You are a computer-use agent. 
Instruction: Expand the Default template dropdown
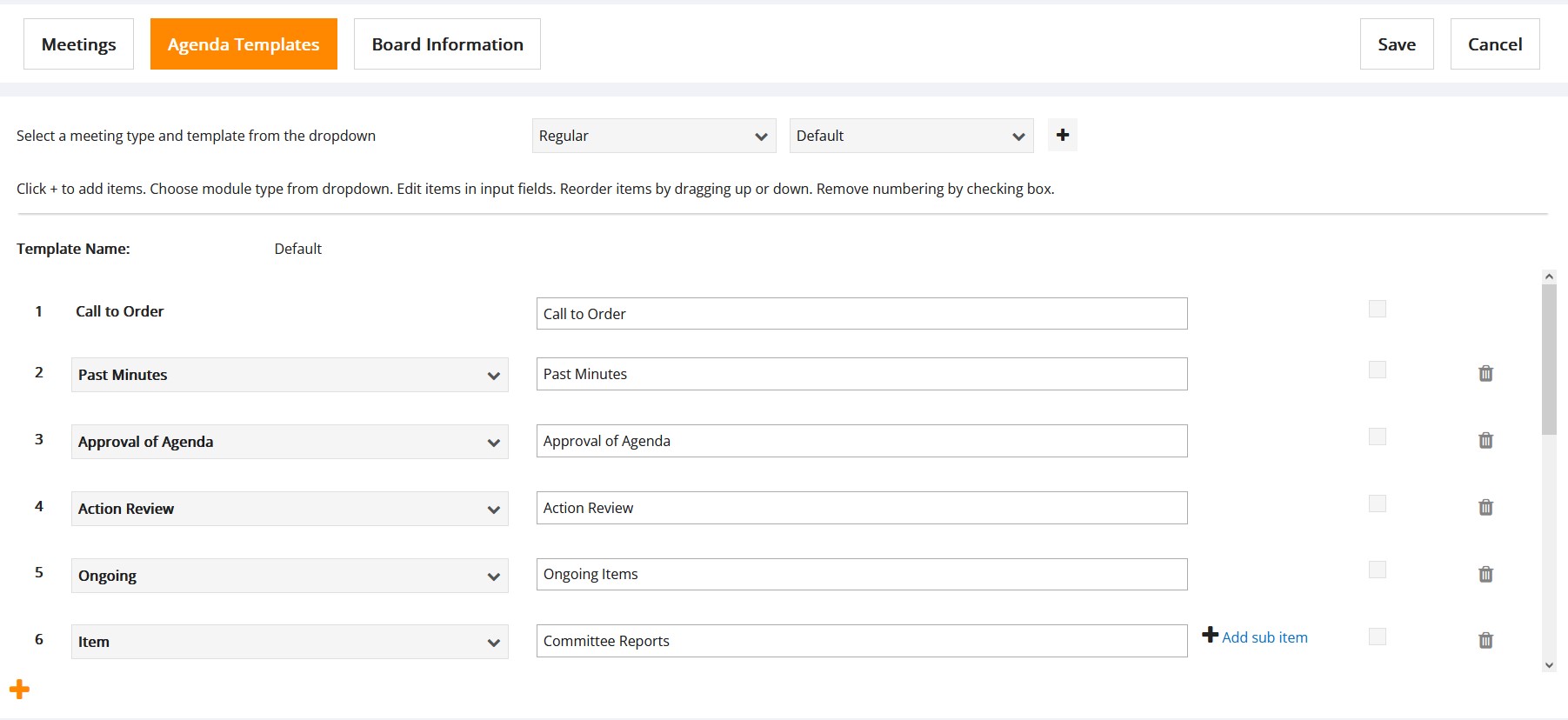(x=911, y=136)
